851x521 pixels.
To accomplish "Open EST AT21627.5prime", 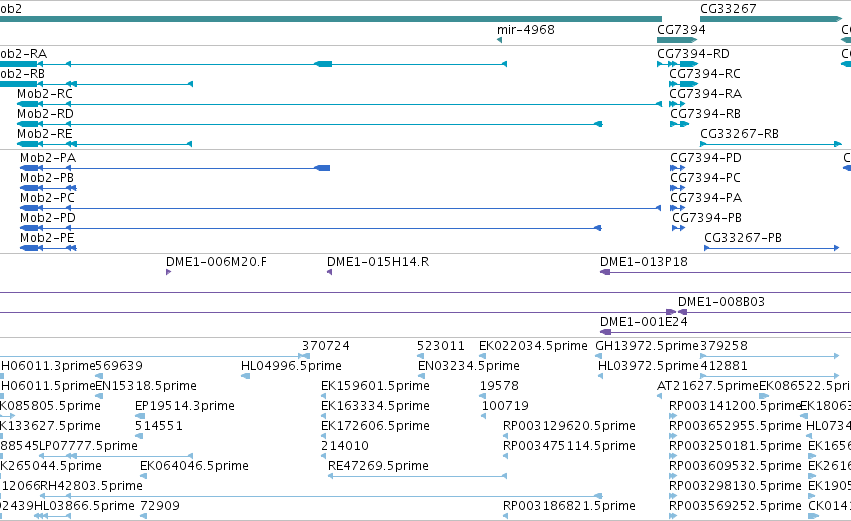I will click(708, 386).
